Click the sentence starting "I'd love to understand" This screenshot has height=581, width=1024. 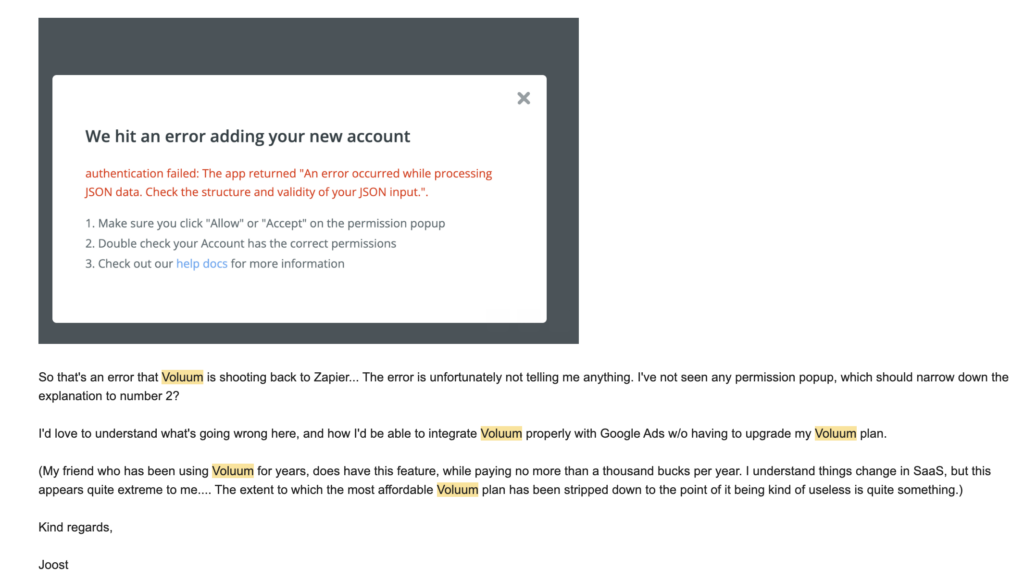point(150,434)
